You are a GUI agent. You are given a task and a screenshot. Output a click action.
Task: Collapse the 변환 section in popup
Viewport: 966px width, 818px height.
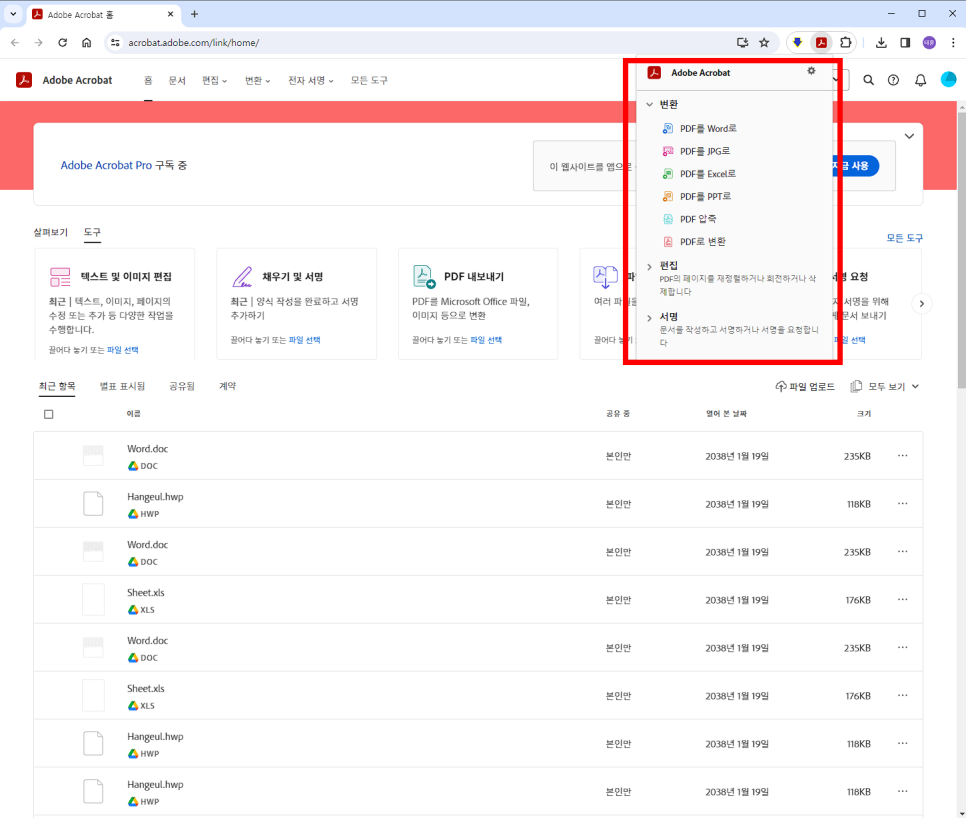[x=649, y=104]
